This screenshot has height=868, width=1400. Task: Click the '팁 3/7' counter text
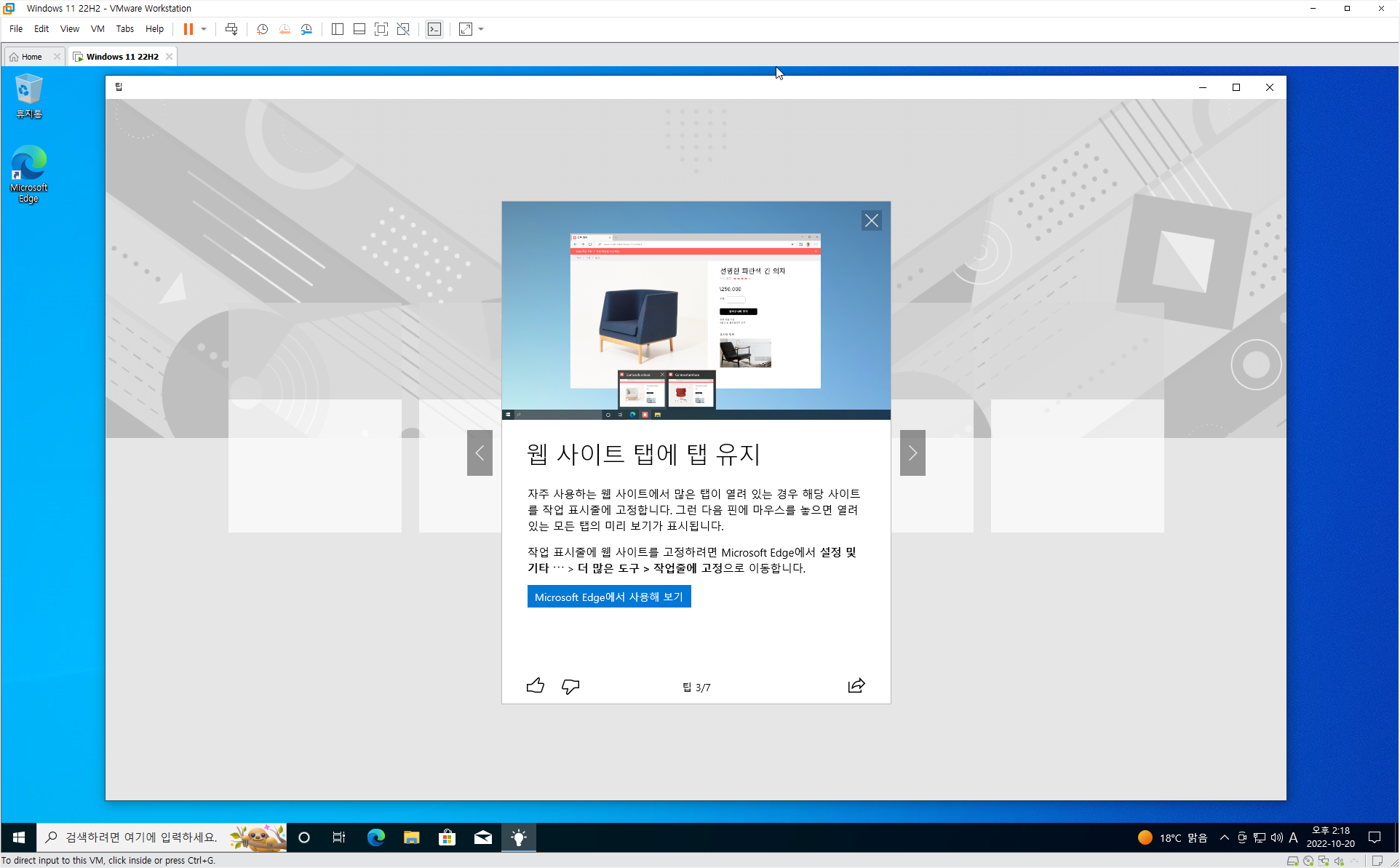click(696, 687)
